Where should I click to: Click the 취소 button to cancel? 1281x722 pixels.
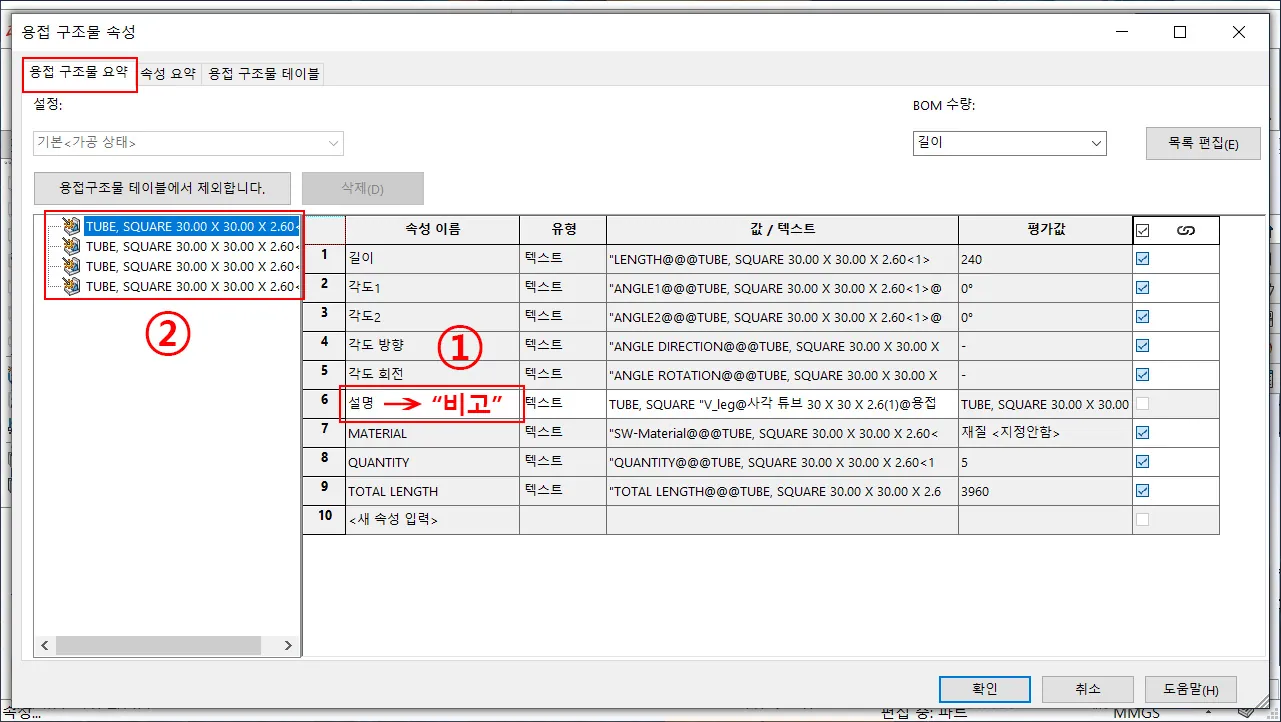pos(1087,688)
